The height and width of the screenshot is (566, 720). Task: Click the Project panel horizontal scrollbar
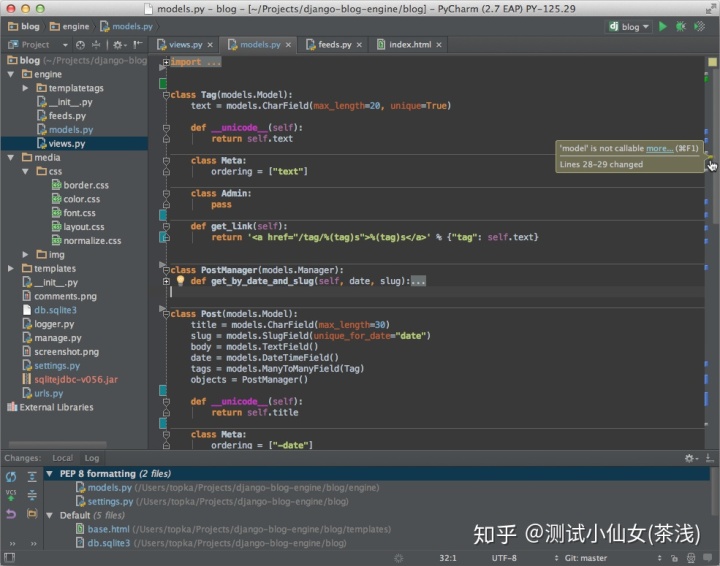pyautogui.click(x=57, y=444)
